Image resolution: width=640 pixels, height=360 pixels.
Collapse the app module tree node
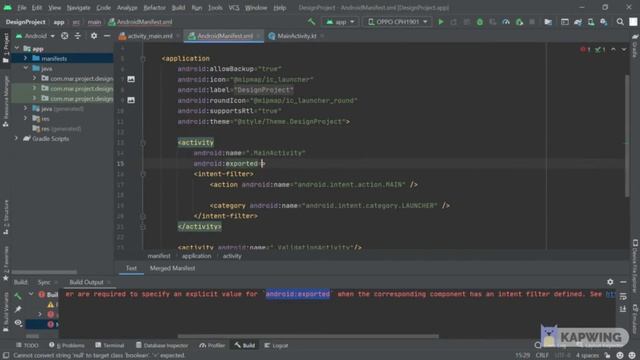17,48
